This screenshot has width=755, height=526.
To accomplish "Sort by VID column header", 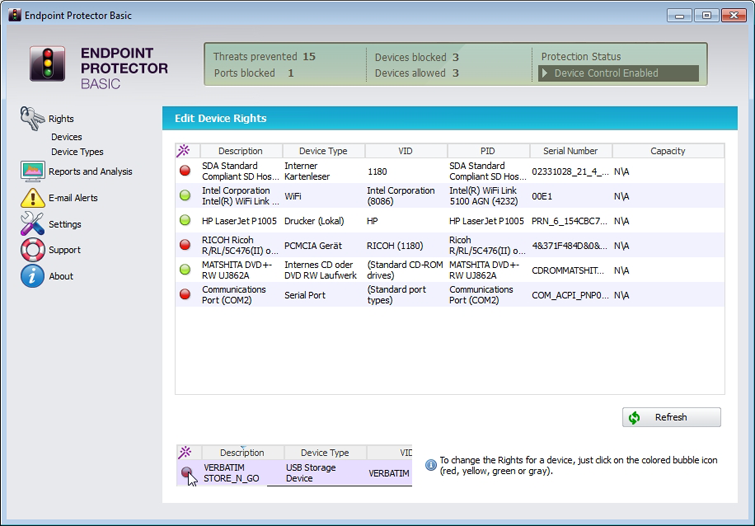I will point(406,151).
